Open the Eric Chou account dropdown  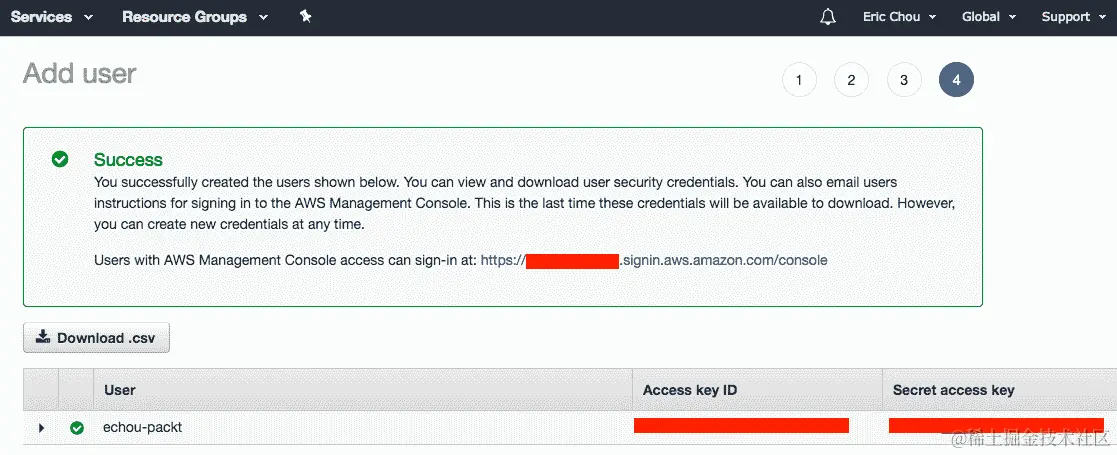pyautogui.click(x=899, y=17)
